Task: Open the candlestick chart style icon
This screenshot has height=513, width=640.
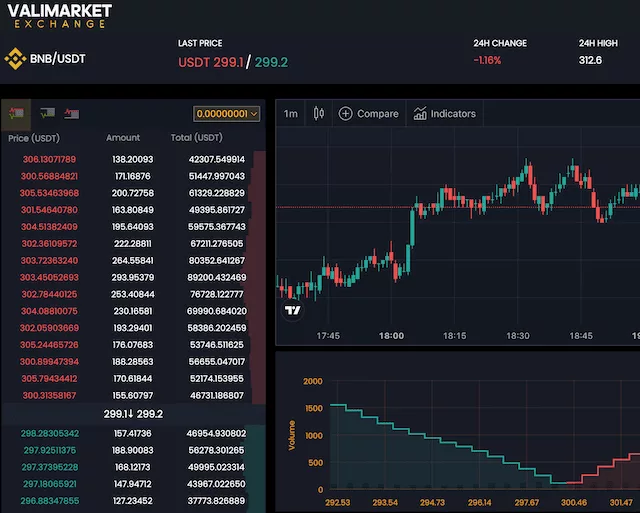Action: pos(319,113)
